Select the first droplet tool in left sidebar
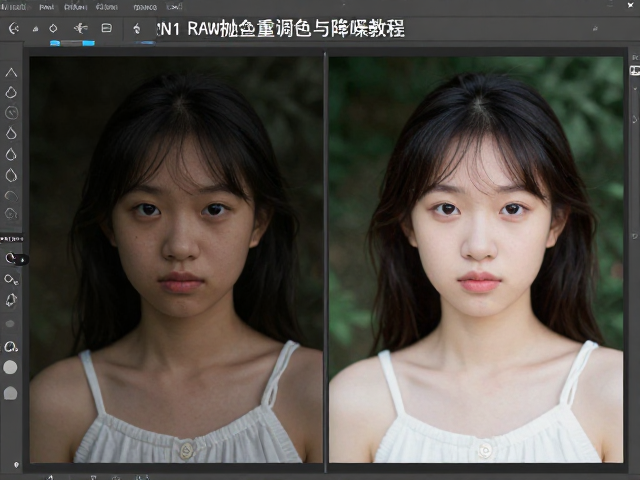The image size is (640, 480). [11, 92]
